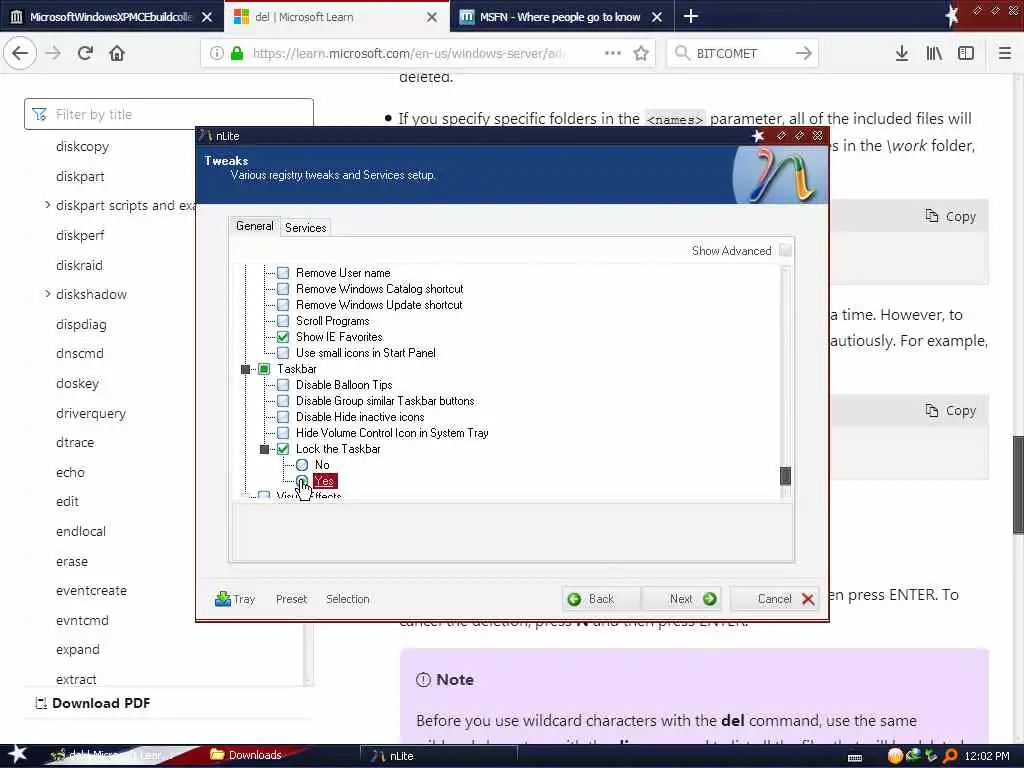This screenshot has height=768, width=1024.
Task: Enable Remove User name checkbox
Action: [283, 272]
